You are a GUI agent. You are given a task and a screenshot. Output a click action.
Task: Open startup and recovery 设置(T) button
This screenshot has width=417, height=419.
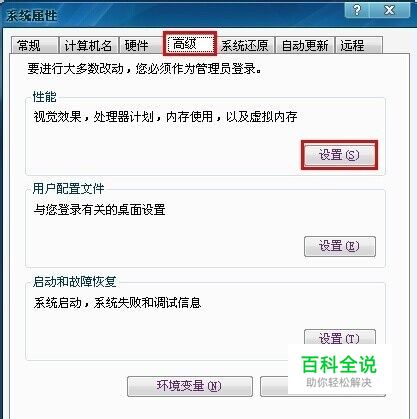(340, 337)
